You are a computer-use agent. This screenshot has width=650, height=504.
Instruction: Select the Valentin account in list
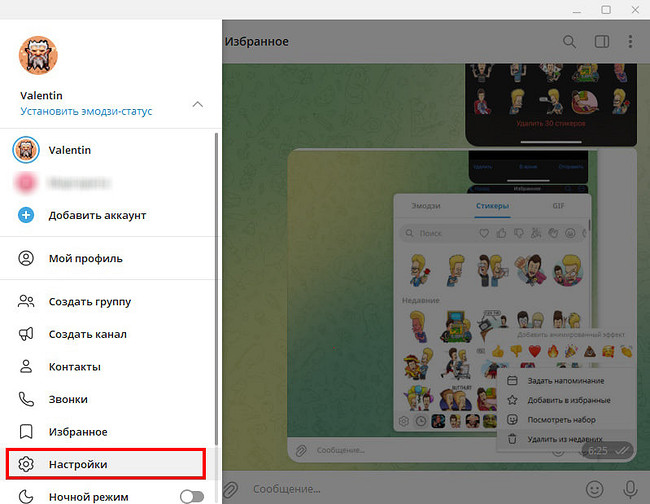[x=68, y=150]
